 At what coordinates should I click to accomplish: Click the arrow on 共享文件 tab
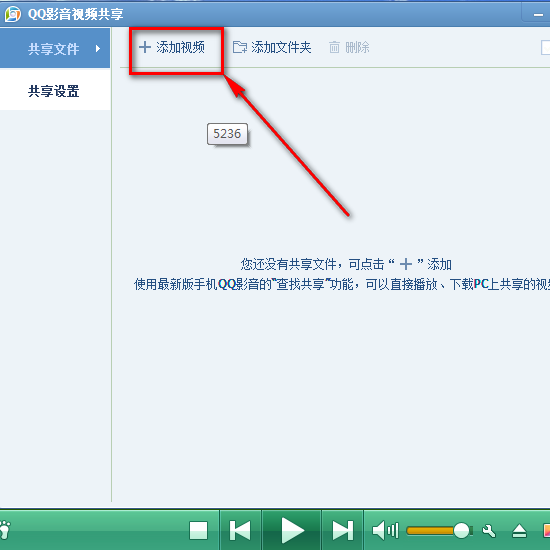(x=98, y=48)
